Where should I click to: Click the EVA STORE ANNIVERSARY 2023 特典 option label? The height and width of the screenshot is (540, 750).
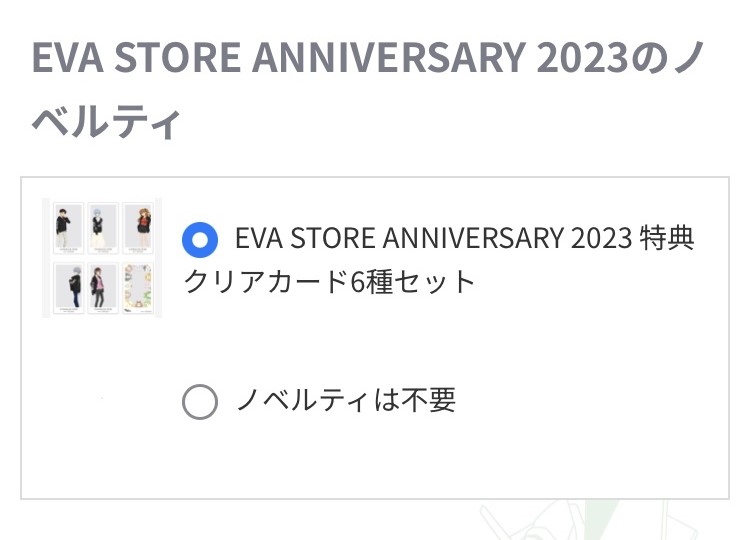464,238
